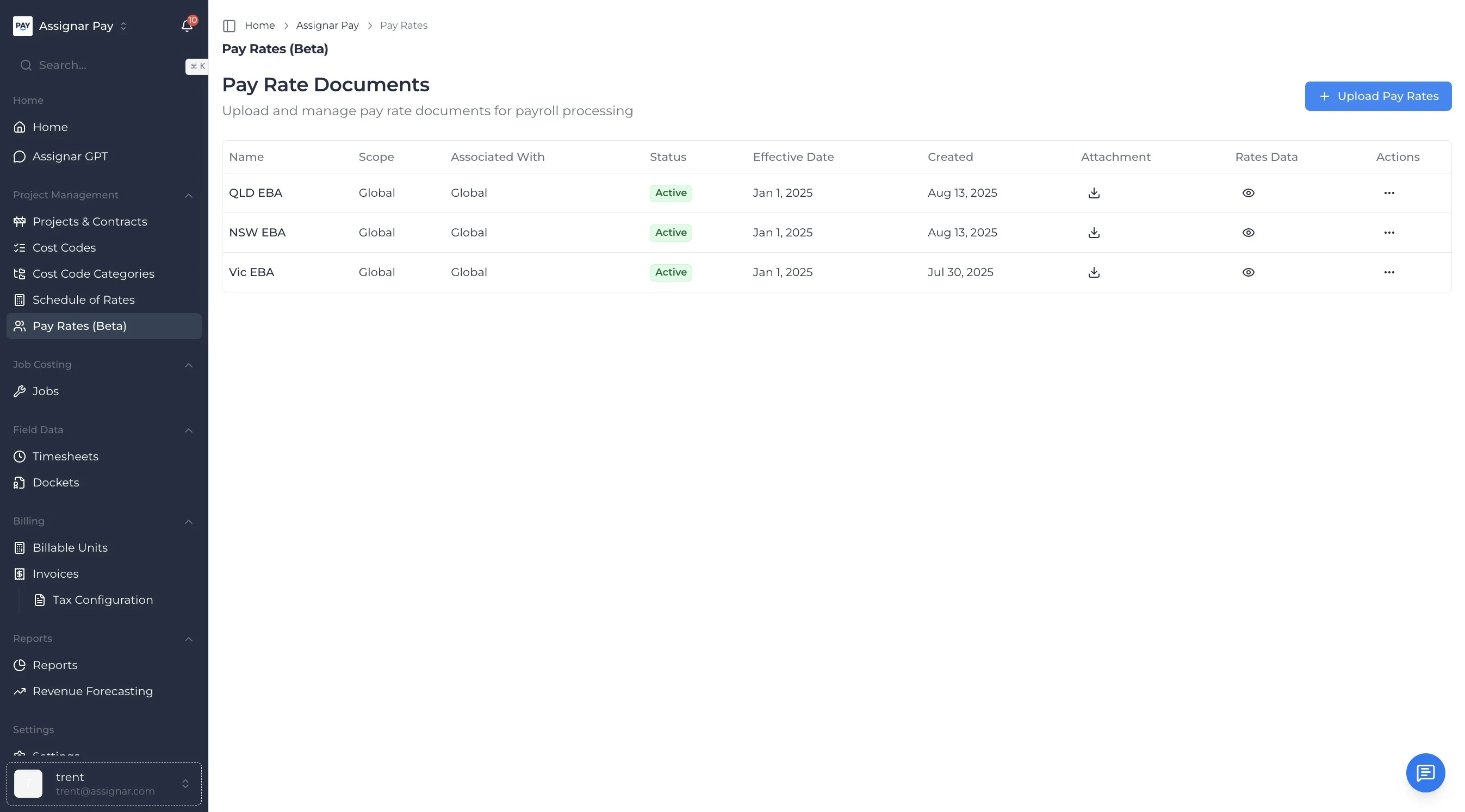Download the Vic EBA attachment file
The width and height of the screenshot is (1465, 812).
(1094, 273)
